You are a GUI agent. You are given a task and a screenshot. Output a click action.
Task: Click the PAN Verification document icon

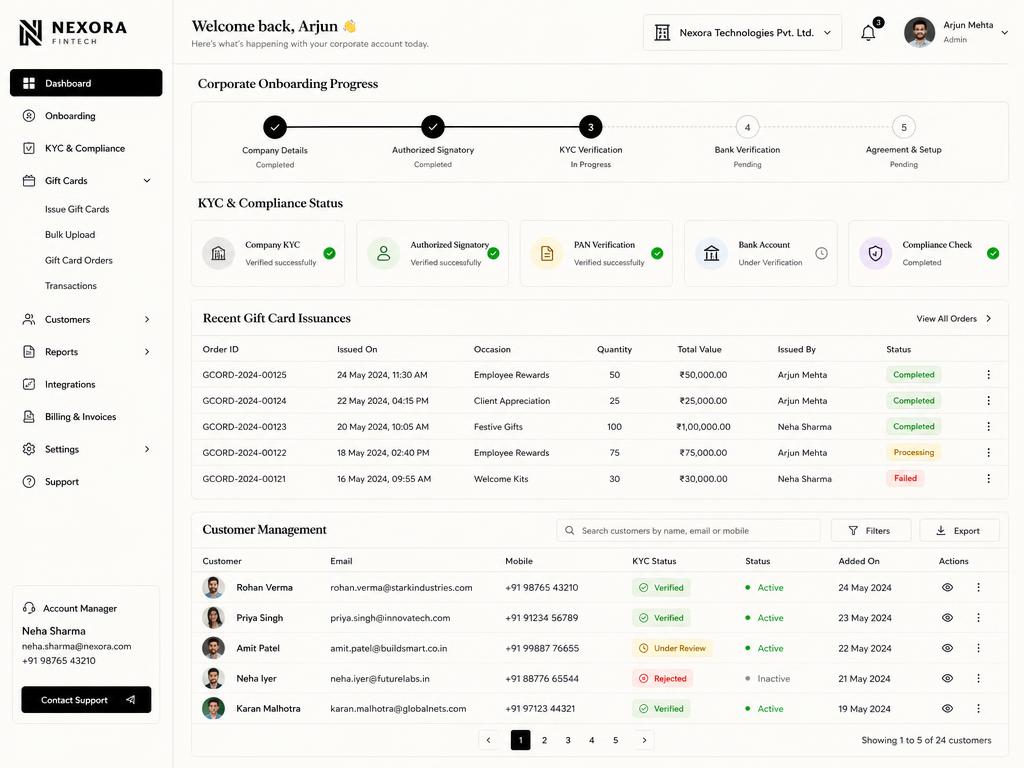point(547,253)
